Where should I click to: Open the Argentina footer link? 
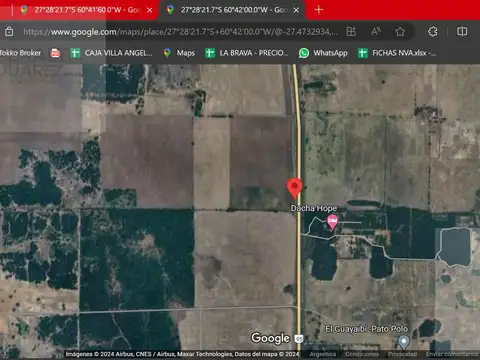click(323, 354)
